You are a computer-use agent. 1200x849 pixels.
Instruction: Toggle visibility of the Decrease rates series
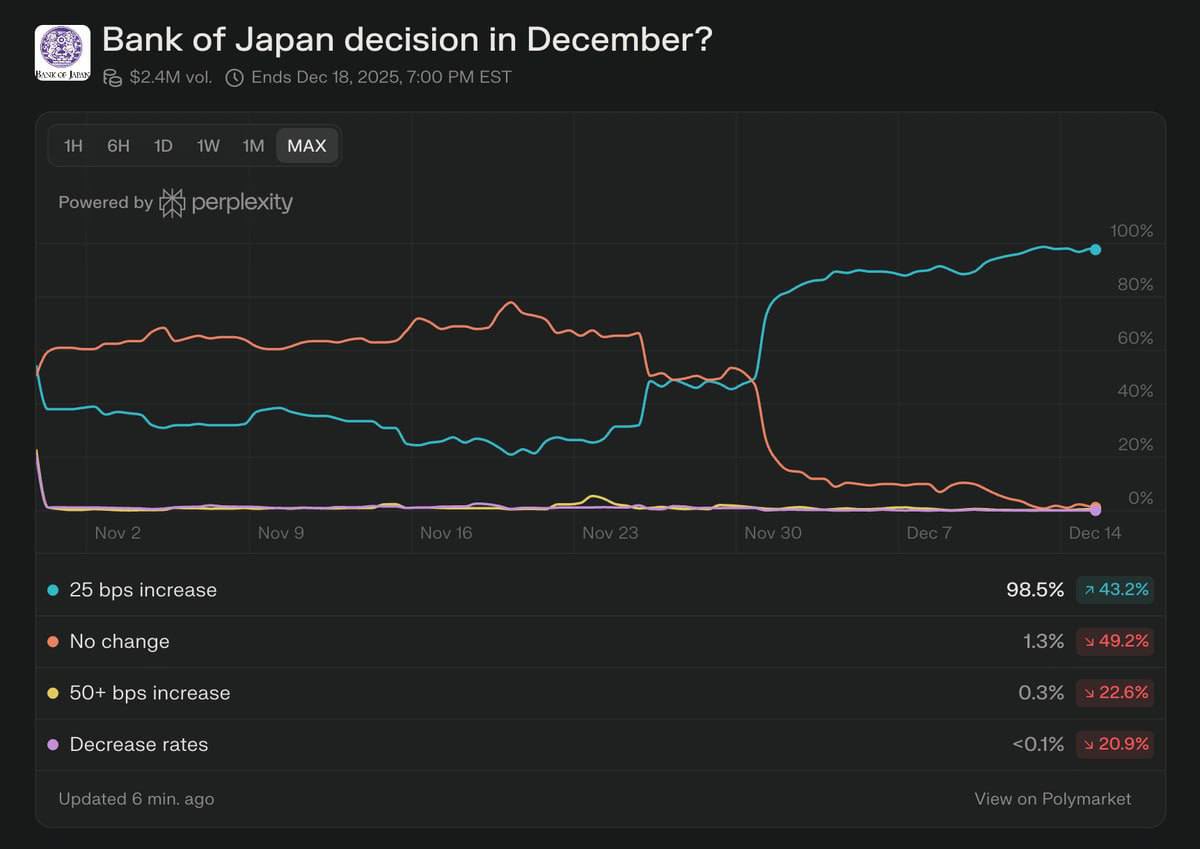coord(138,744)
